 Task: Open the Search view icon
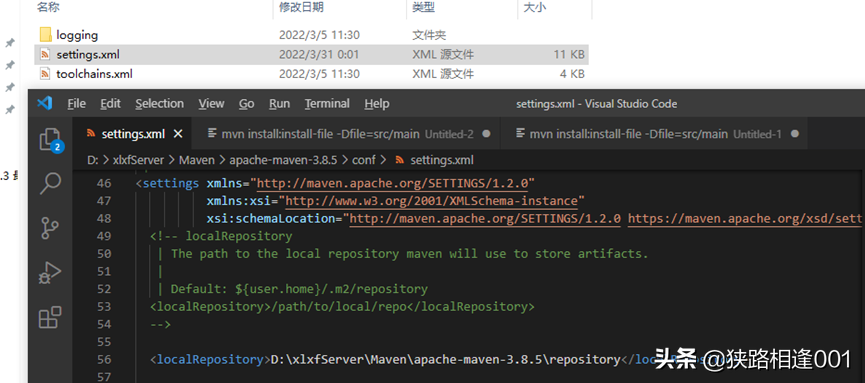pos(51,183)
